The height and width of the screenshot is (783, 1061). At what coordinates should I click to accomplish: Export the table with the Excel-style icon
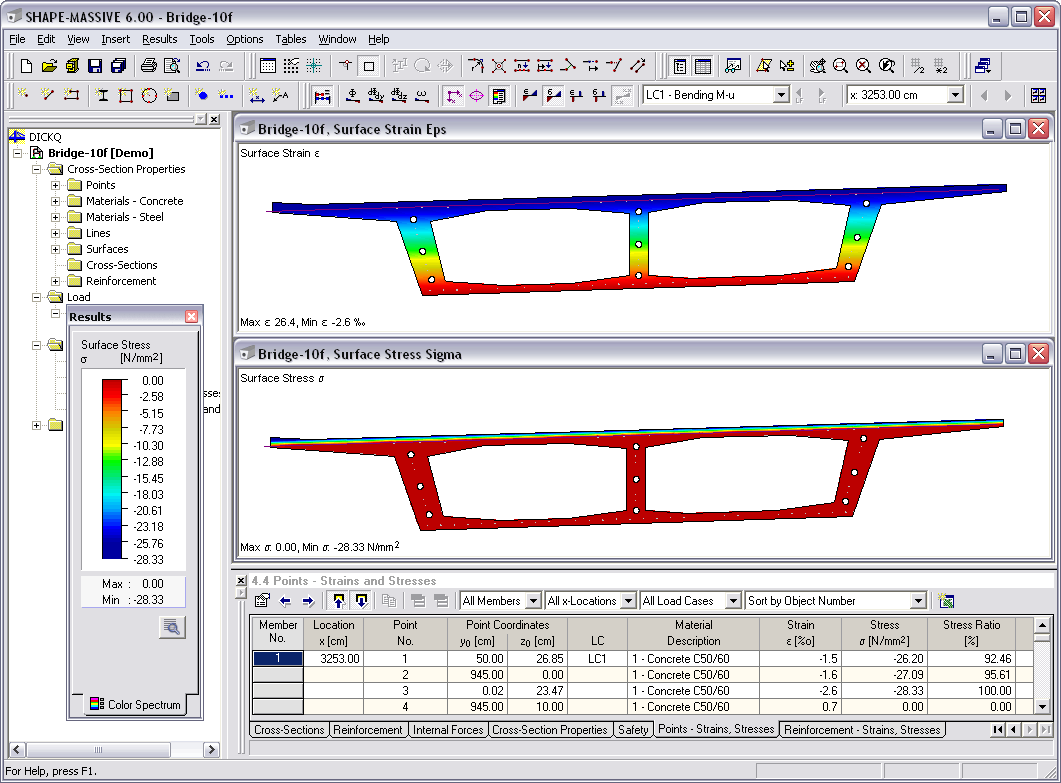(x=946, y=601)
